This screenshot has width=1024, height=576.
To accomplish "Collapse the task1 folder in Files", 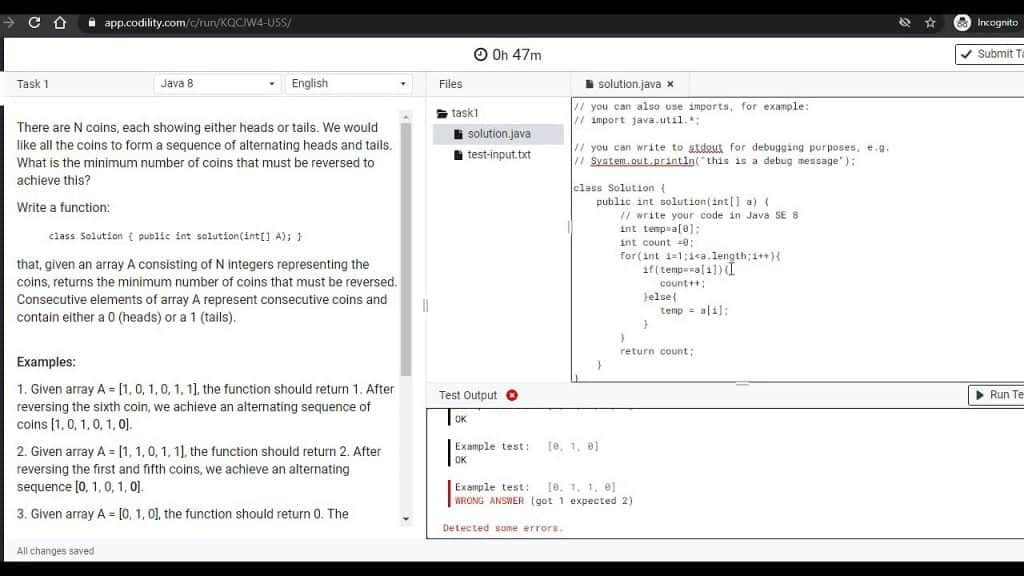I will click(x=457, y=113).
